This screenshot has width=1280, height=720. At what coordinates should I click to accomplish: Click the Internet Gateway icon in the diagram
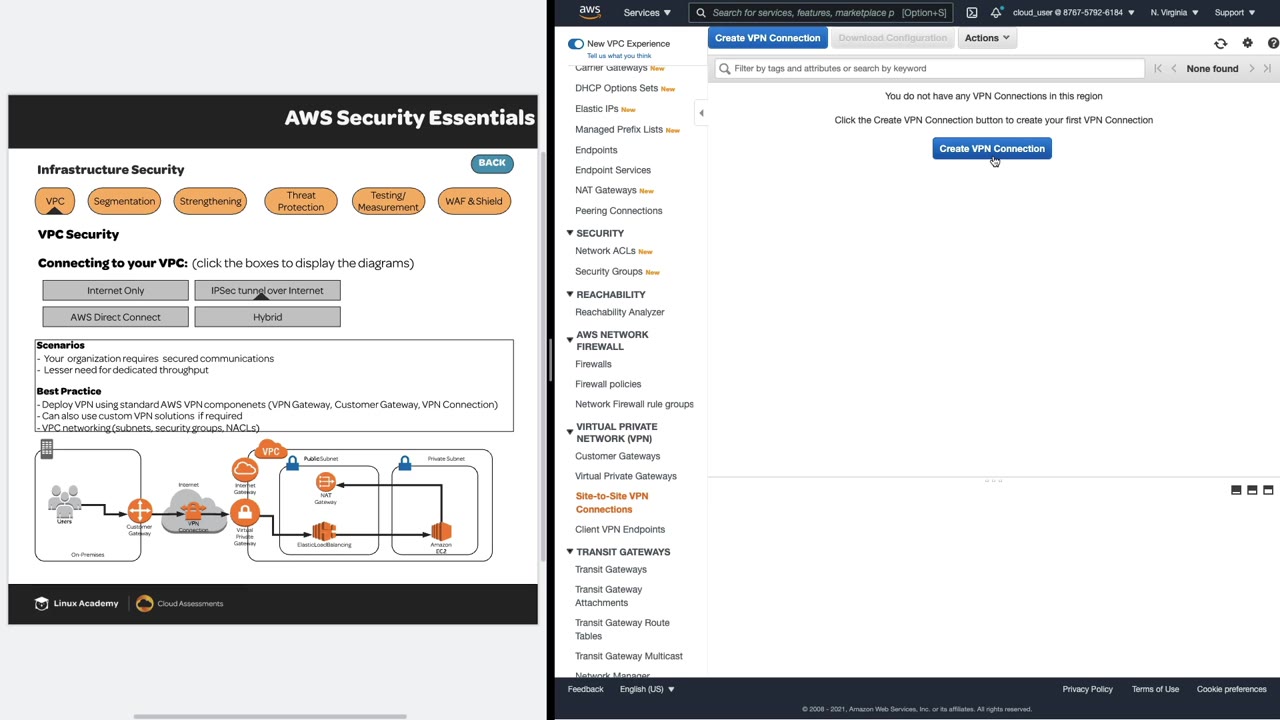[x=245, y=469]
